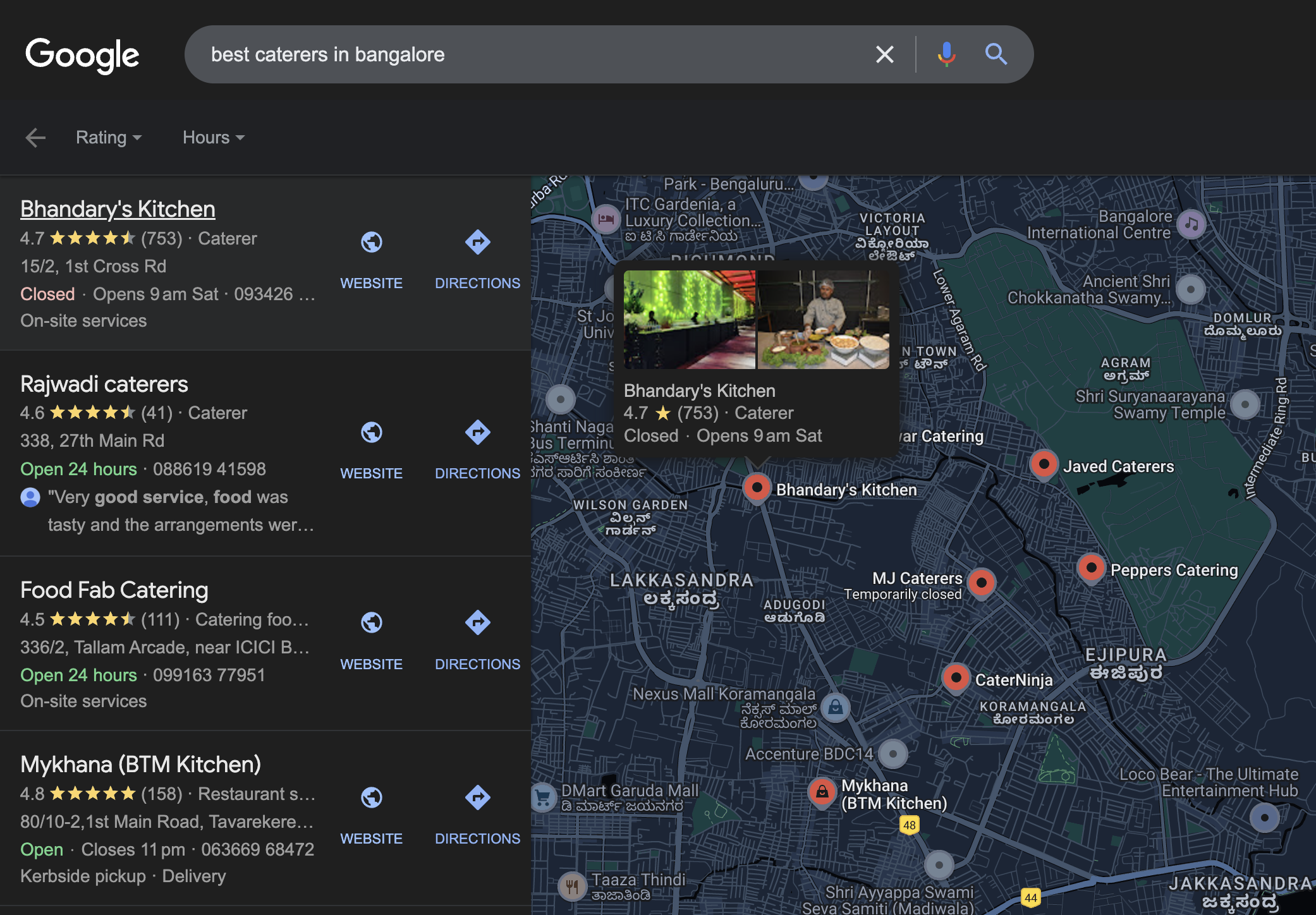Click the Taaza Thindi restaurant pin
Image resolution: width=1316 pixels, height=915 pixels.
tap(572, 886)
